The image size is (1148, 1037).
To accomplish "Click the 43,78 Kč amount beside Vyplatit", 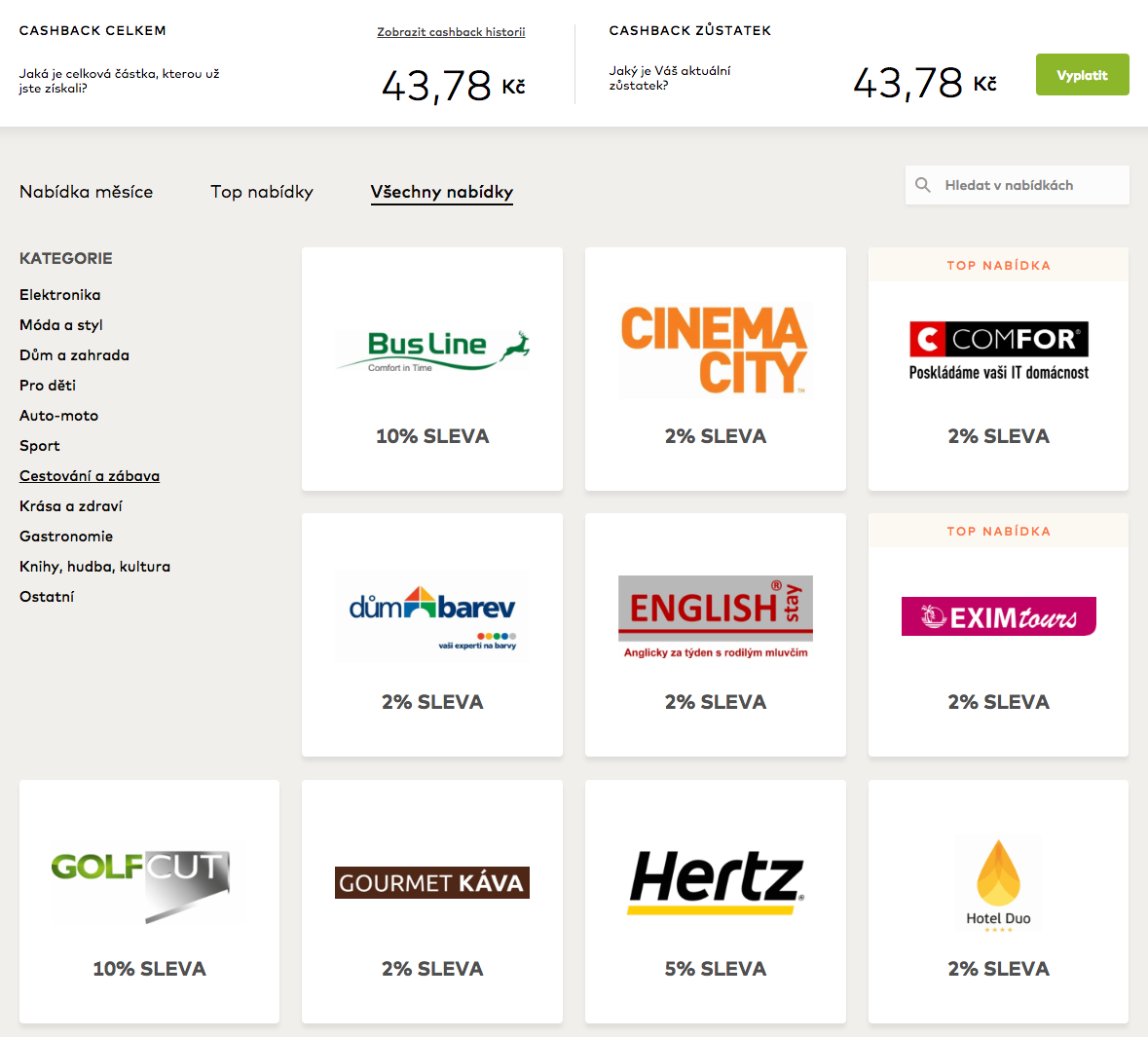I will point(925,83).
